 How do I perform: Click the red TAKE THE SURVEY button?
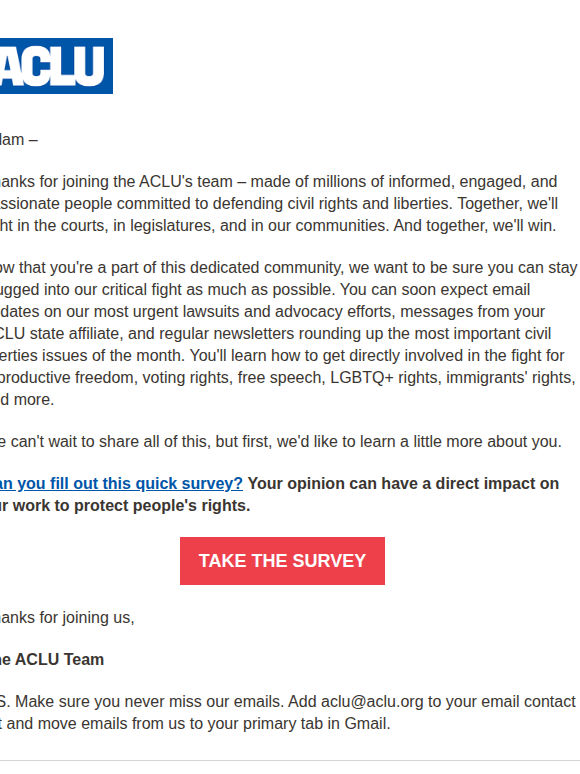(282, 561)
